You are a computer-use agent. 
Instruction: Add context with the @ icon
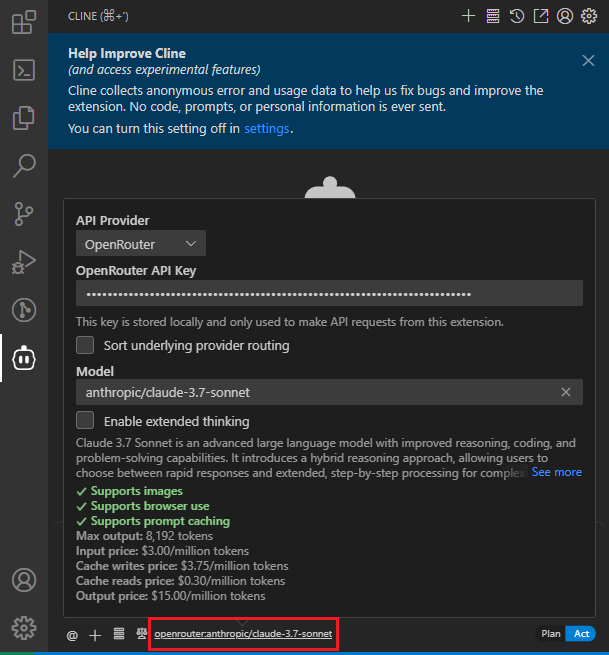pyautogui.click(x=72, y=635)
